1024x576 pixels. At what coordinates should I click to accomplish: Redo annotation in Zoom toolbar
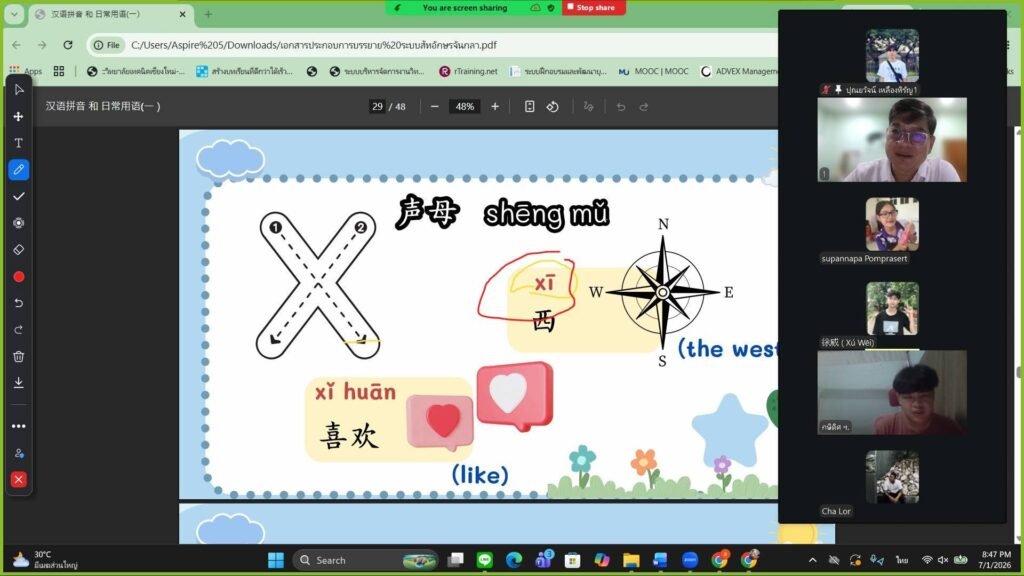pos(18,330)
